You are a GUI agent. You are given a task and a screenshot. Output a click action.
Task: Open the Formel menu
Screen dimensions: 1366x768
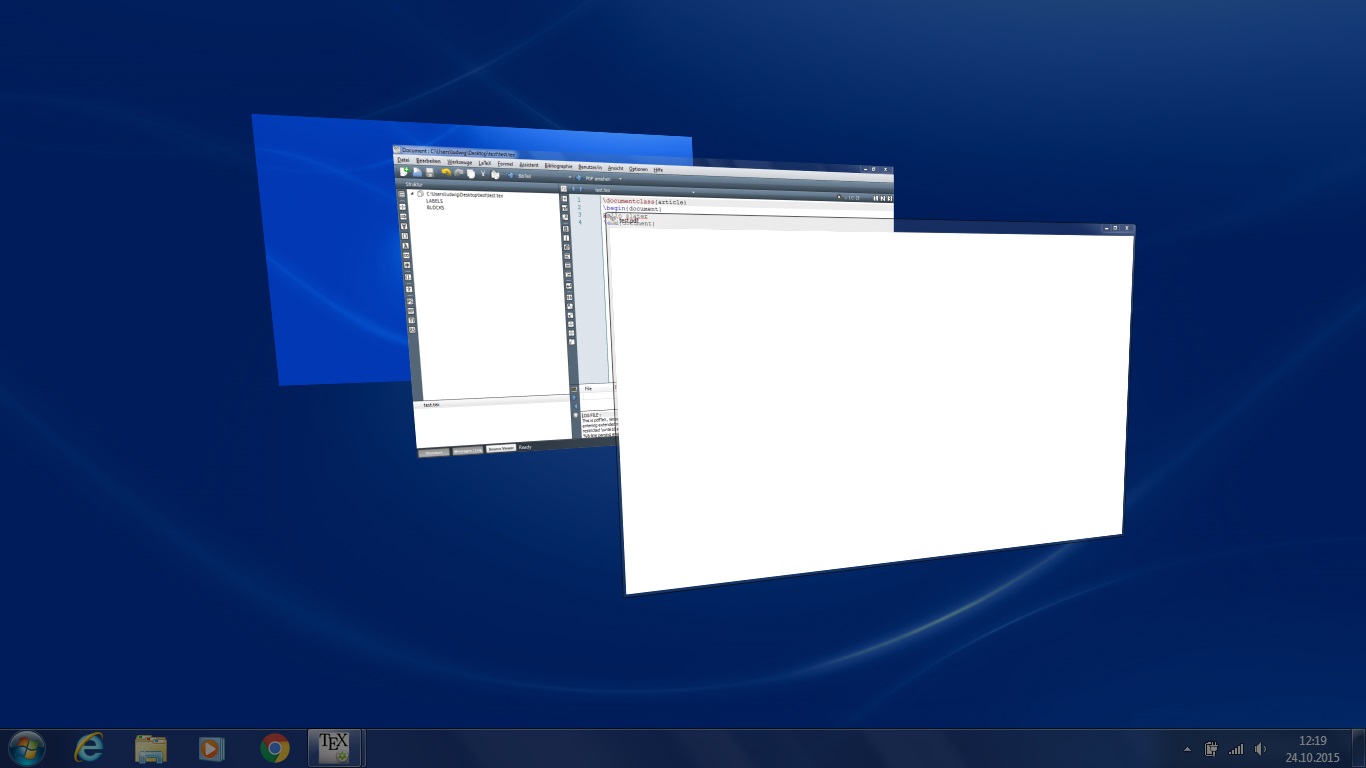pos(505,164)
